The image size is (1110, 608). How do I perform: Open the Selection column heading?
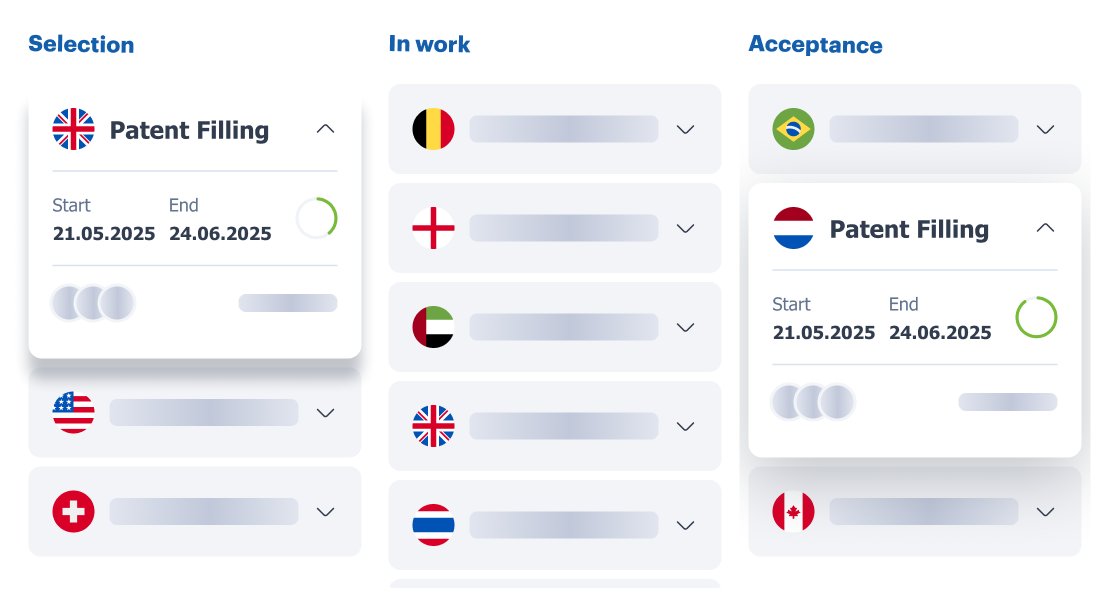81,44
